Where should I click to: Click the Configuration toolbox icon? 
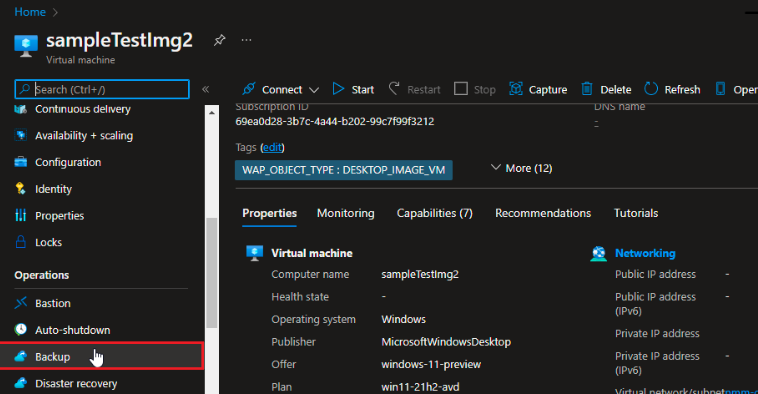click(20, 162)
